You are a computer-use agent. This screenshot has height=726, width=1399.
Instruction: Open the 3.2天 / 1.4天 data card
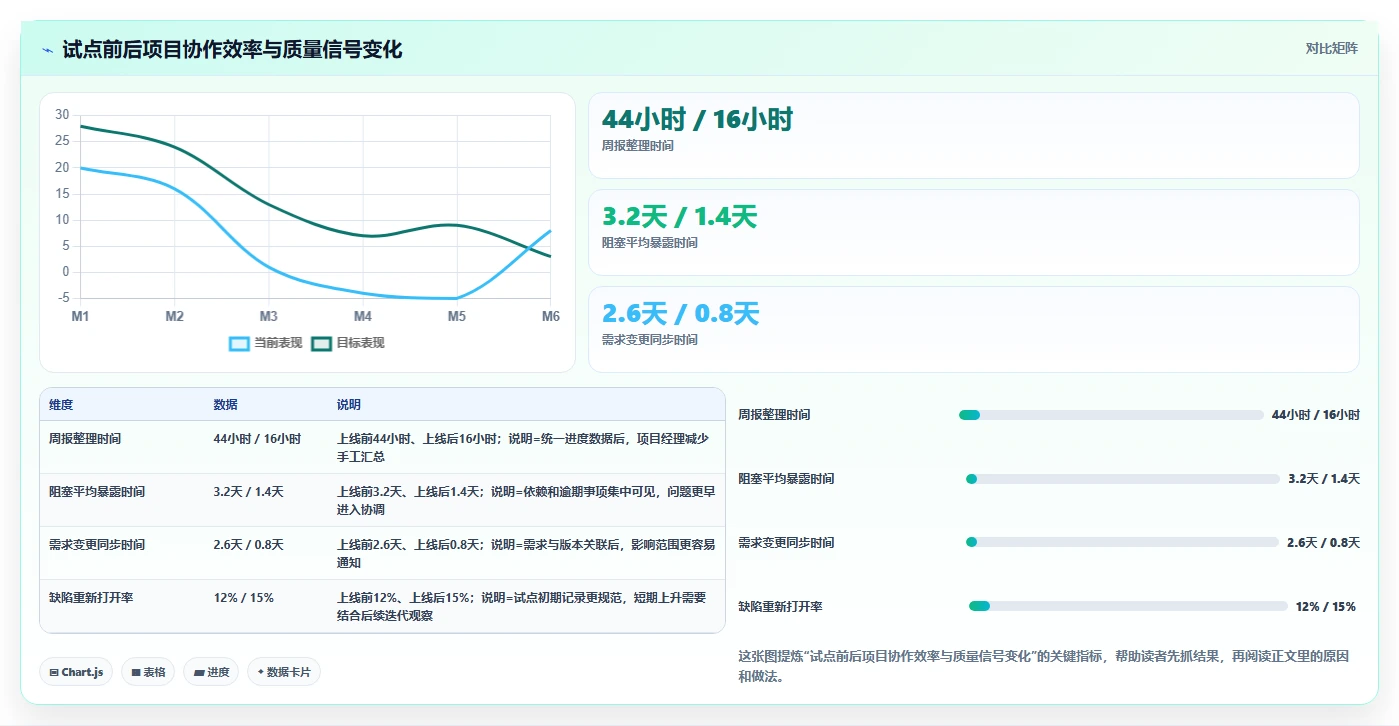973,232
